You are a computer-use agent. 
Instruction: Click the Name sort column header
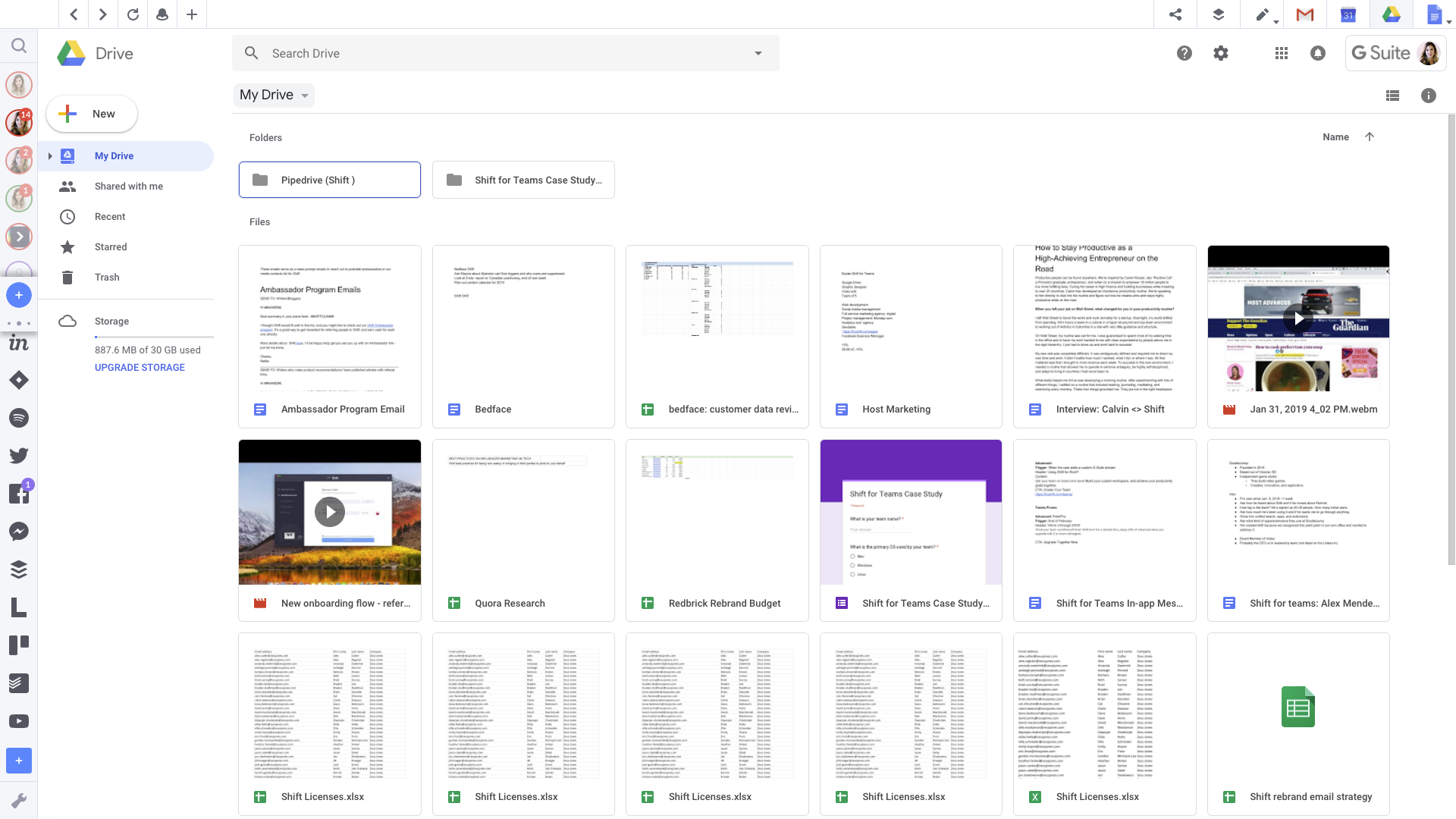click(x=1335, y=137)
